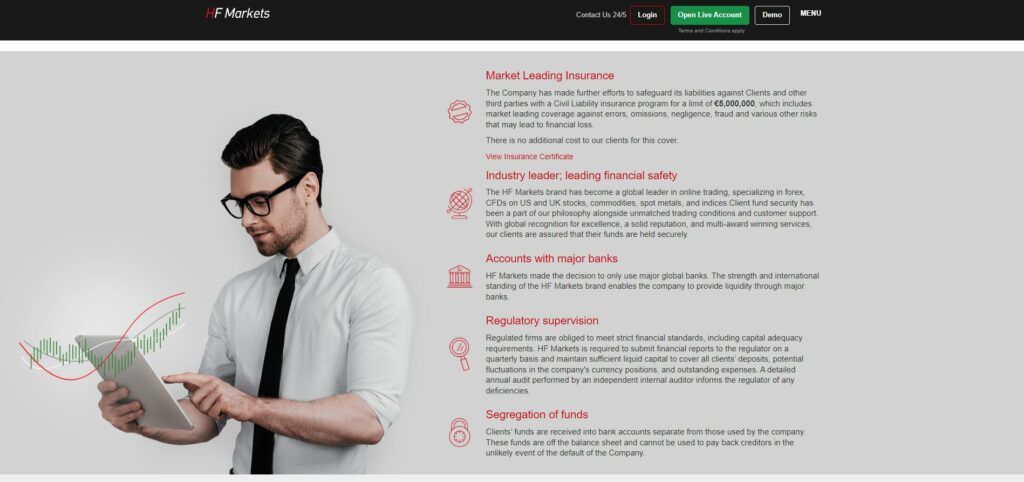Click Accounts with major banks heading
1024x482 pixels.
pos(551,259)
